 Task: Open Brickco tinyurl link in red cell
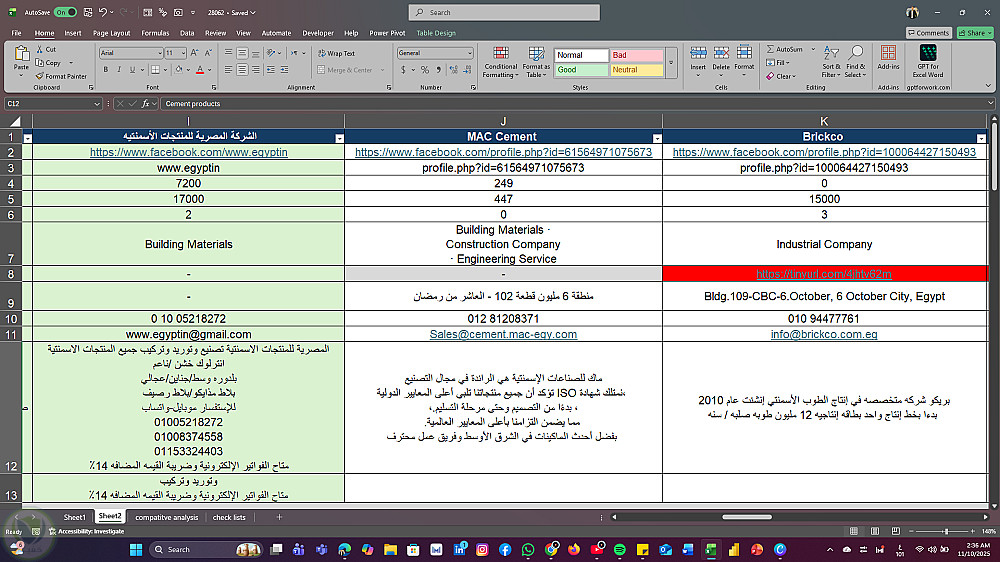tap(823, 274)
